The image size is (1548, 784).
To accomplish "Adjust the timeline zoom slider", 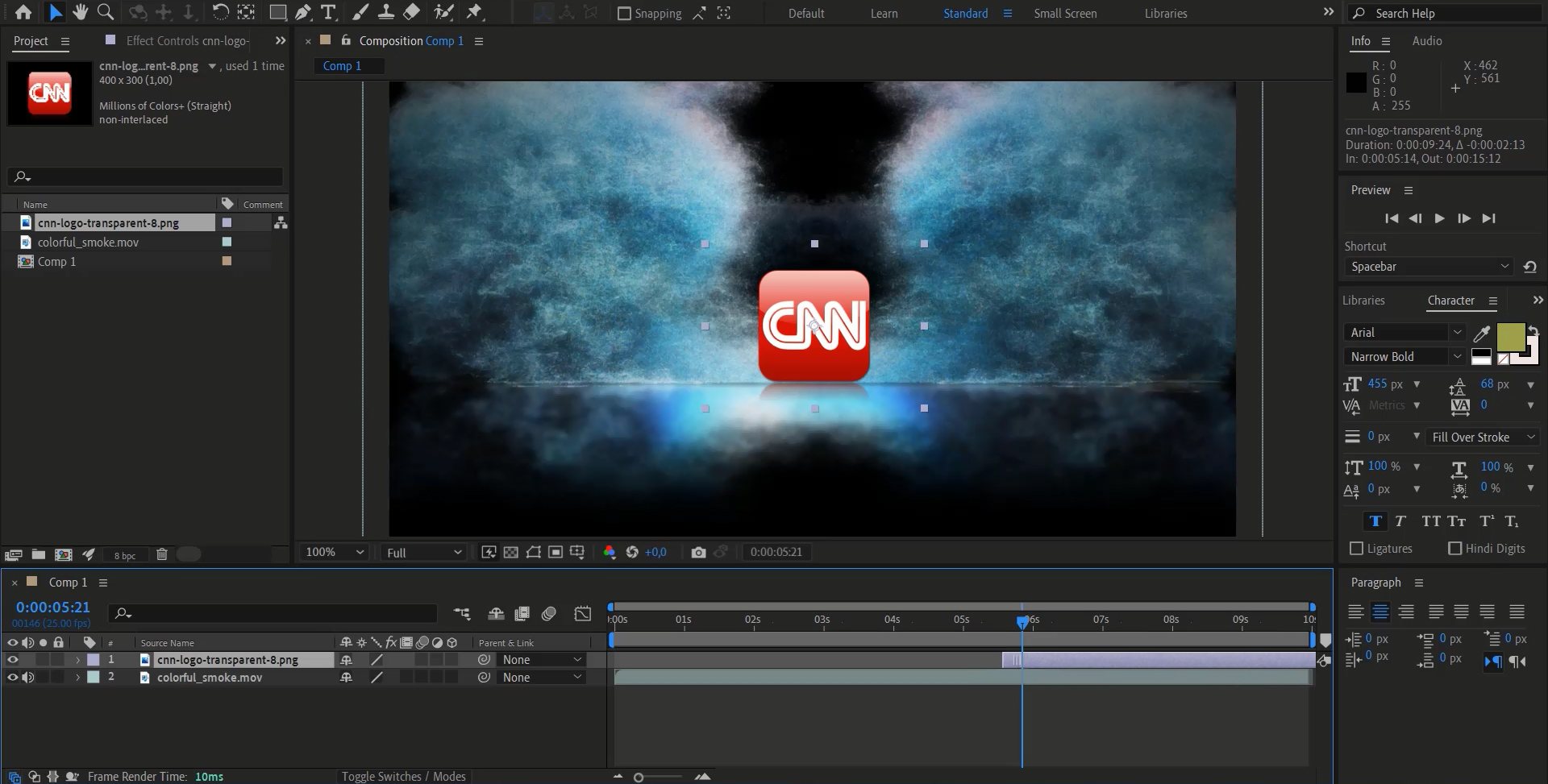I will [x=638, y=778].
